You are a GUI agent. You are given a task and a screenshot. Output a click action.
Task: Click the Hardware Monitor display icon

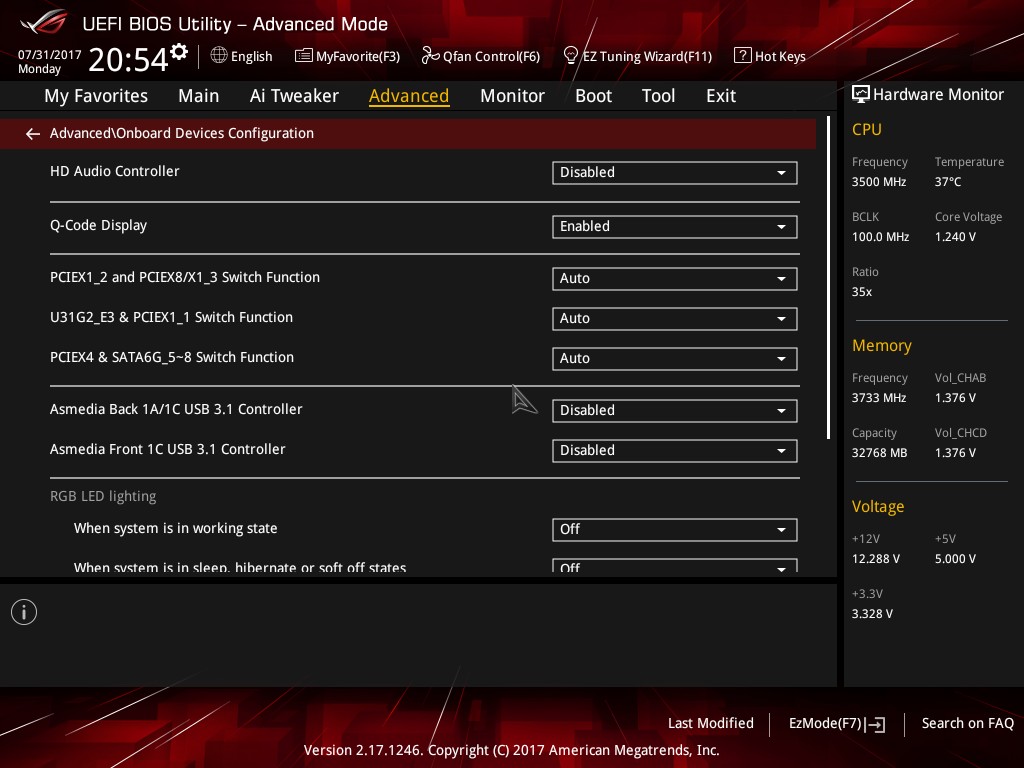click(x=861, y=95)
